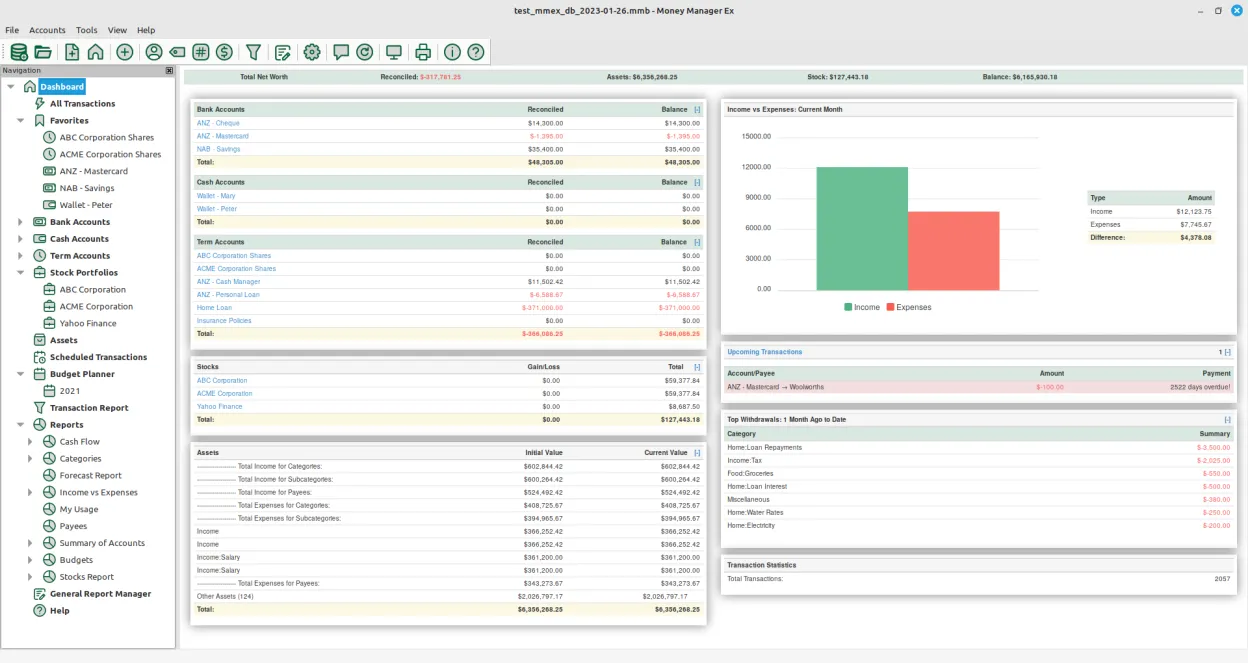
Task: Collapse the Stock Portfolios tree node
Action: 20,273
